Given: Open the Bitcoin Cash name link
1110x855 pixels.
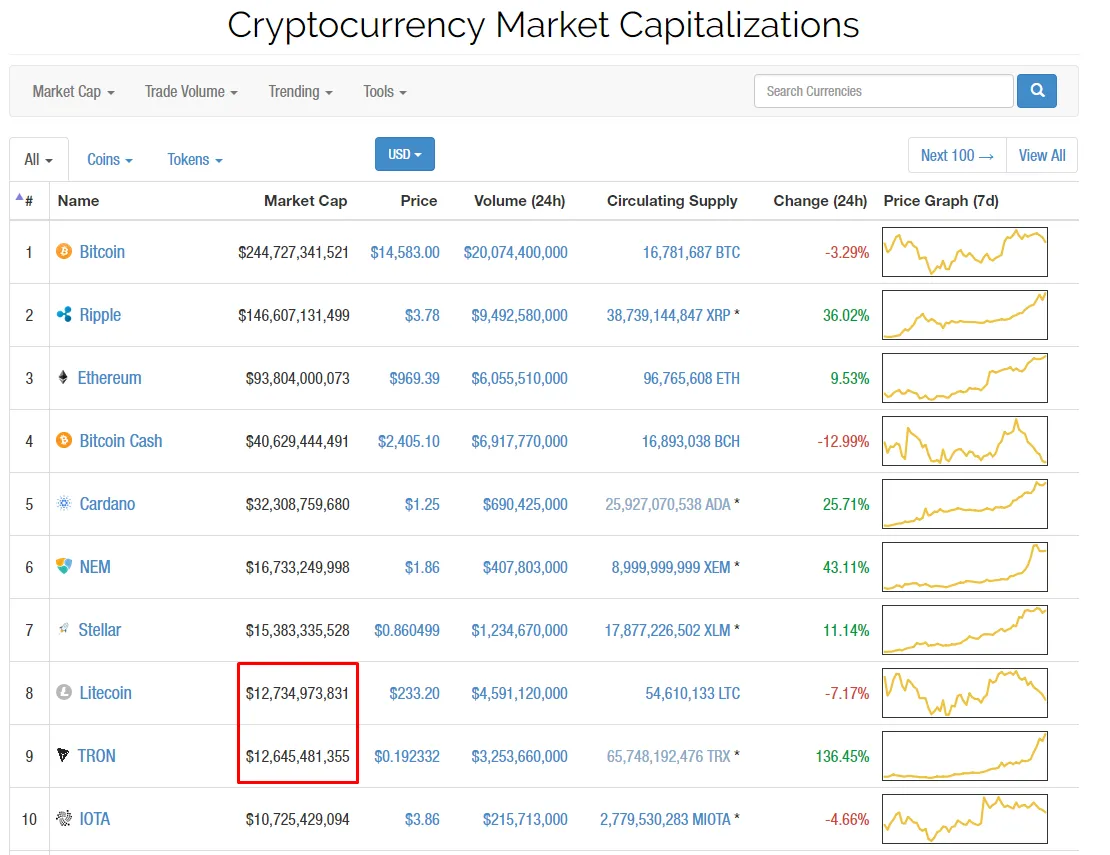Looking at the screenshot, I should tap(120, 440).
